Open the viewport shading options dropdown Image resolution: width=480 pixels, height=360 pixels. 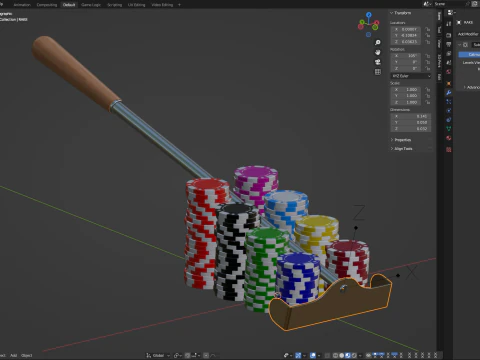(360, 355)
